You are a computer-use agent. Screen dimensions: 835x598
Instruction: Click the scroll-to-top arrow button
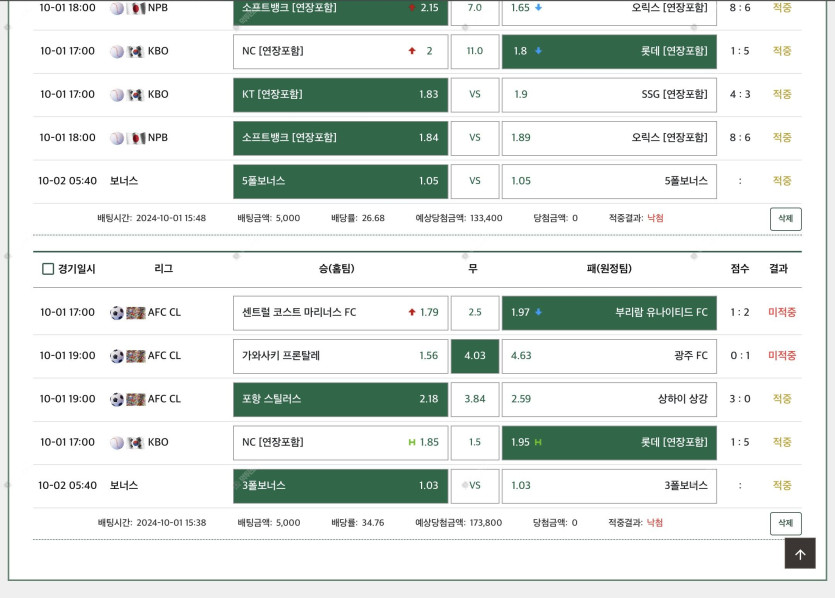coord(799,553)
